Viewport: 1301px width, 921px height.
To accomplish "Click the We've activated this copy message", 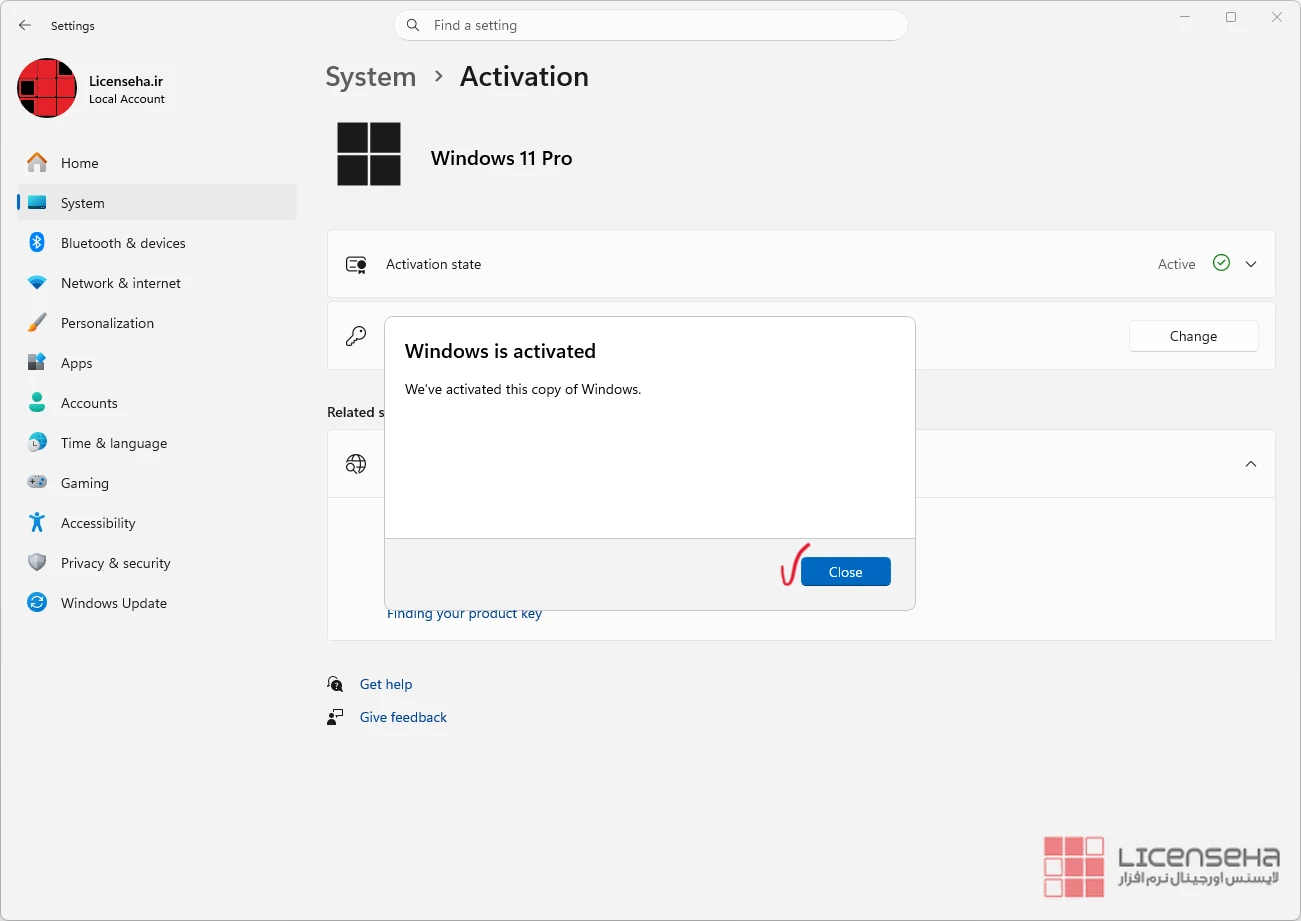I will (523, 389).
